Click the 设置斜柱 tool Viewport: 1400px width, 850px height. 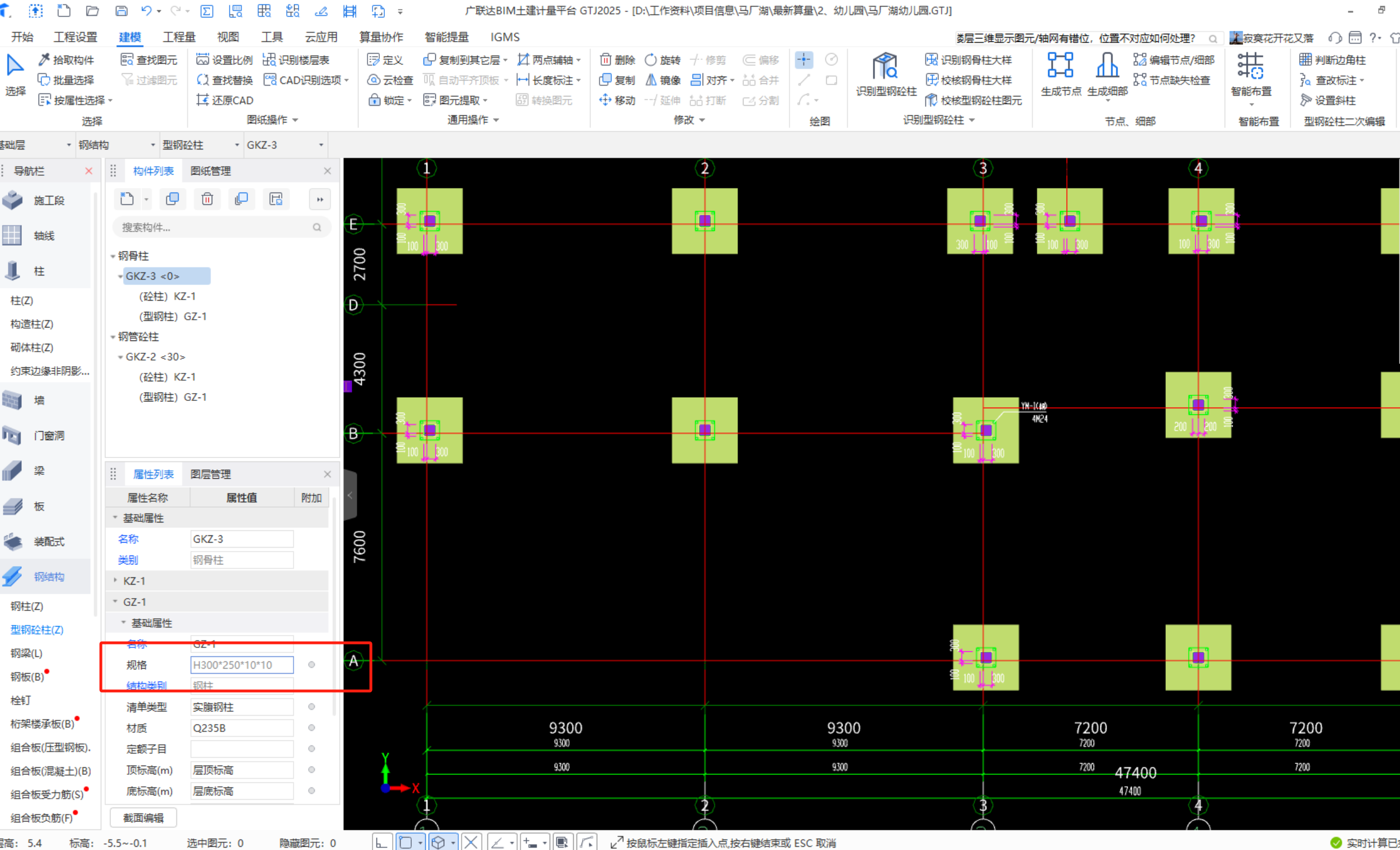(x=1328, y=100)
